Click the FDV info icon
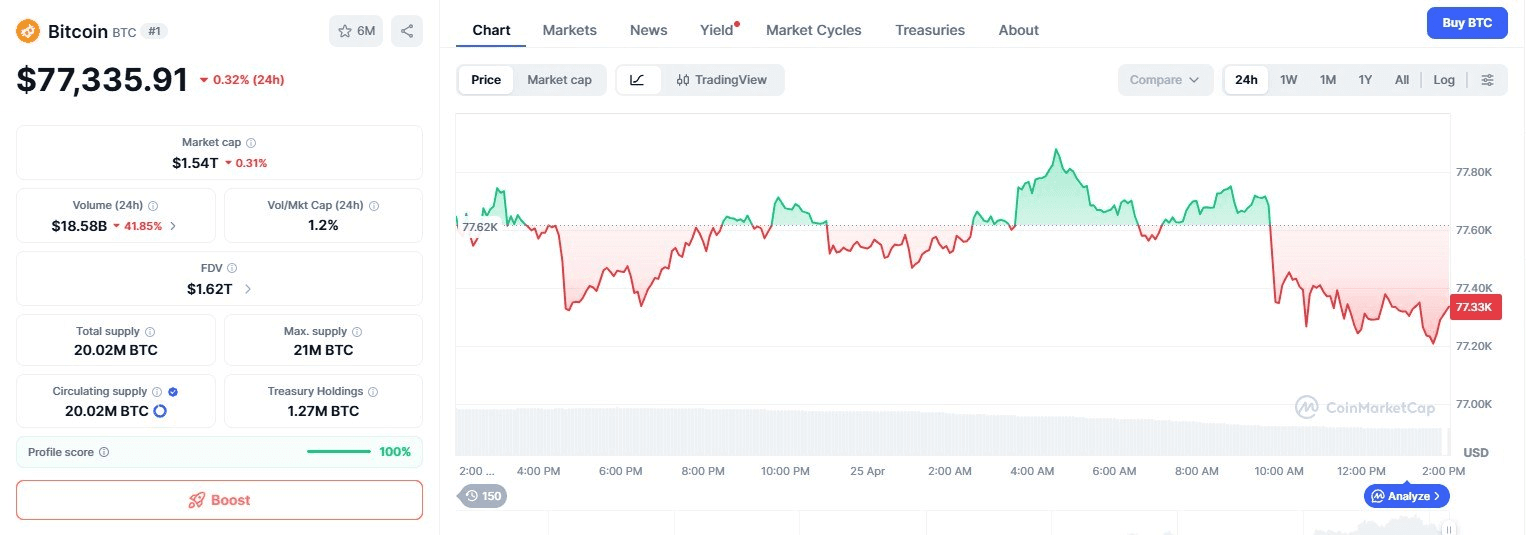 click(232, 268)
